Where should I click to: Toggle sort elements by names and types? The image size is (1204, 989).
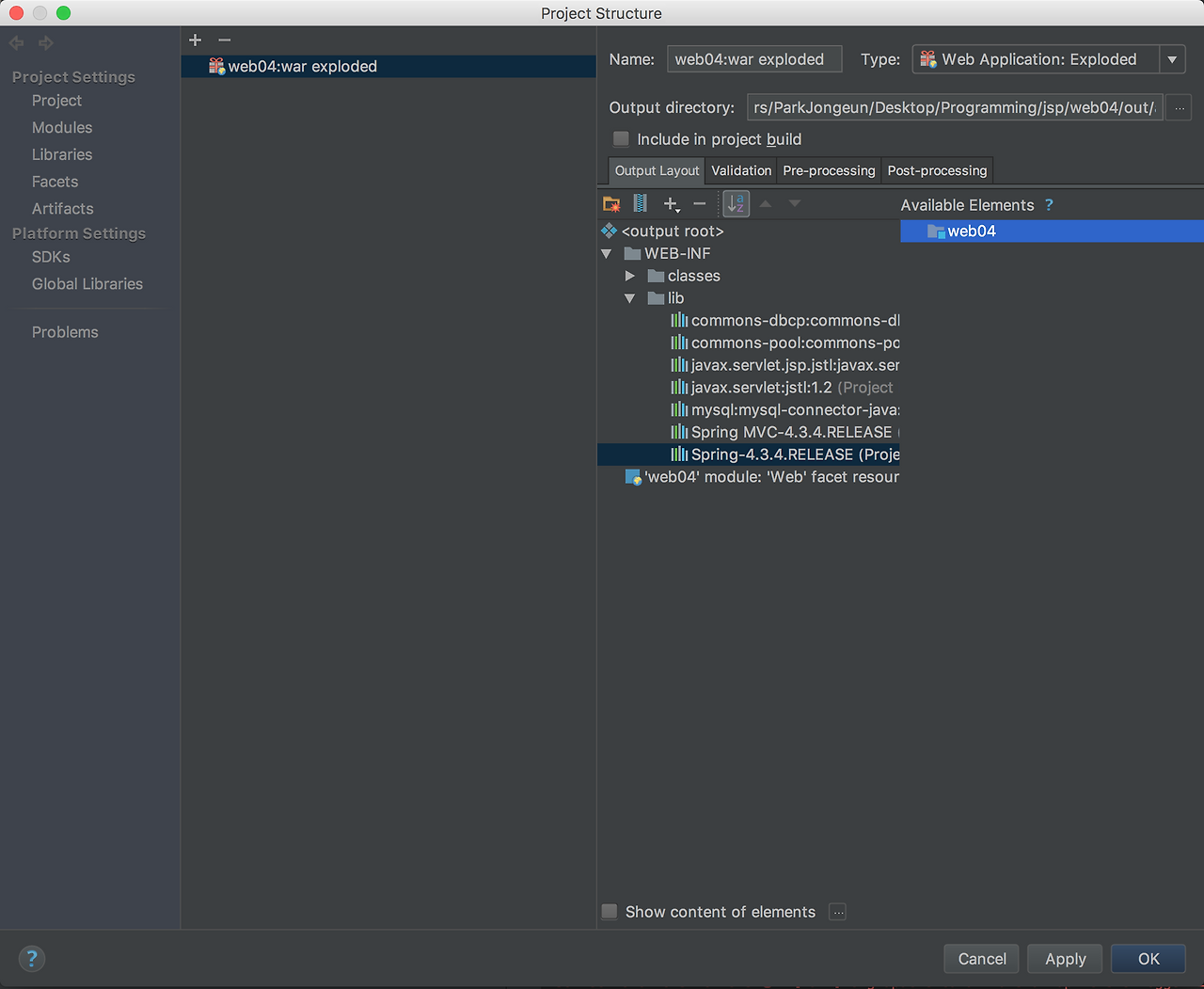click(737, 203)
